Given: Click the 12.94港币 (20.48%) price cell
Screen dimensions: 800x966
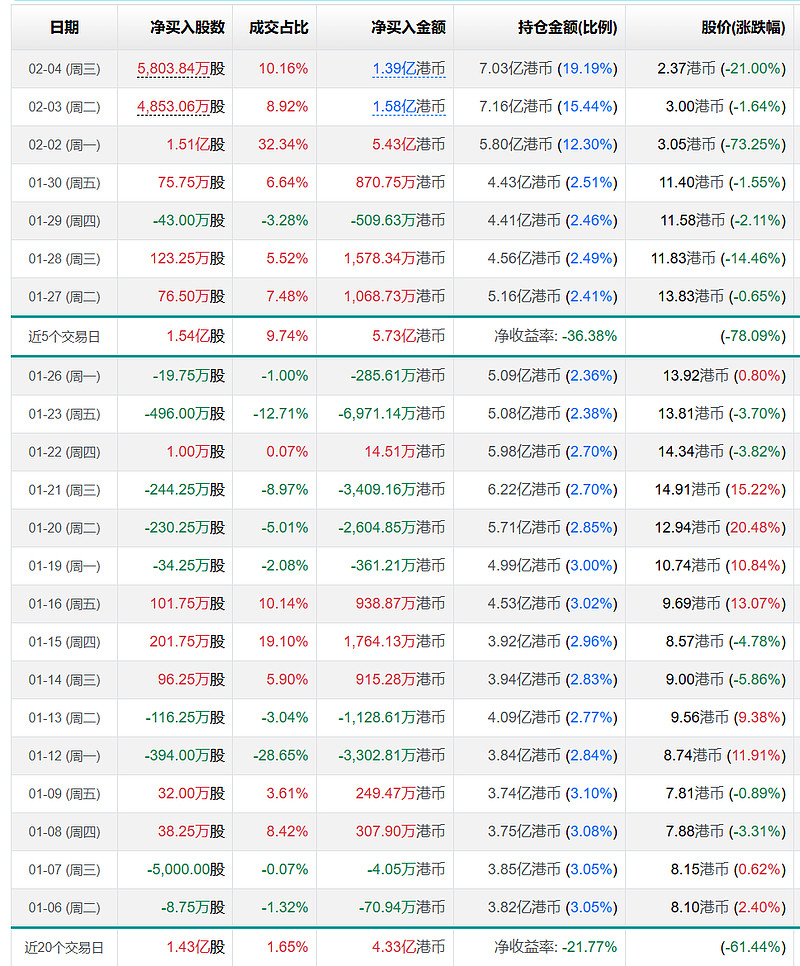Looking at the screenshot, I should 721,528.
